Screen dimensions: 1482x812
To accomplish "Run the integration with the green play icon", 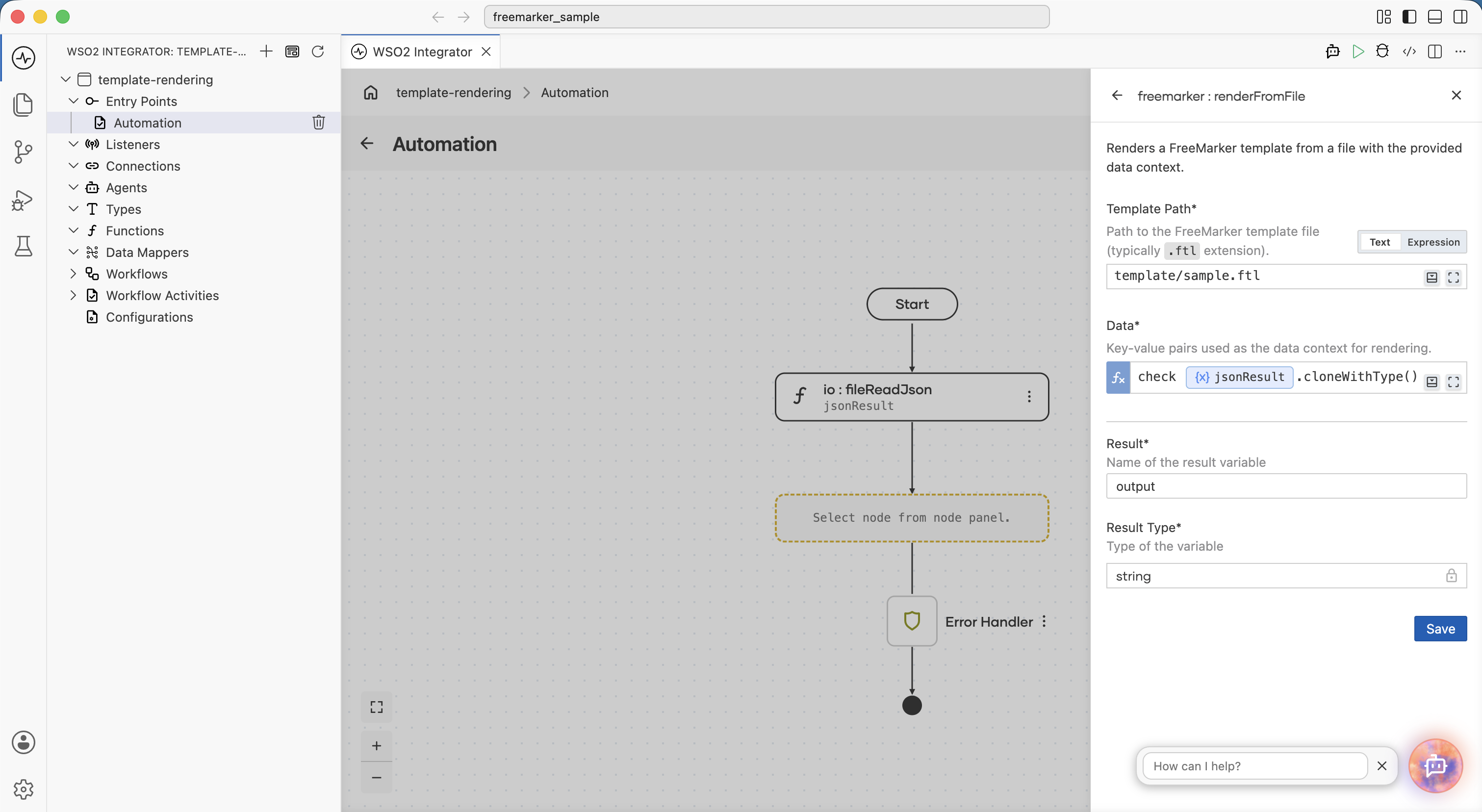I will tap(1358, 52).
